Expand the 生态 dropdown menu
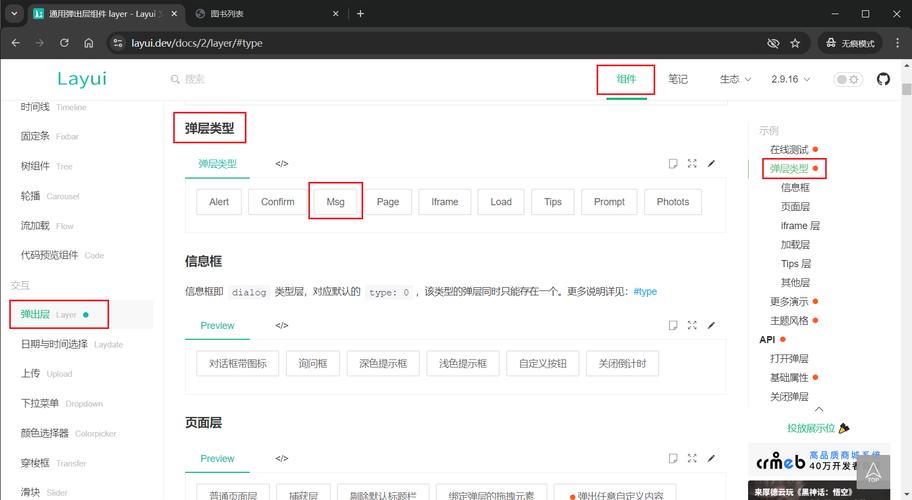Screen dimensions: 912x500 [x=735, y=79]
